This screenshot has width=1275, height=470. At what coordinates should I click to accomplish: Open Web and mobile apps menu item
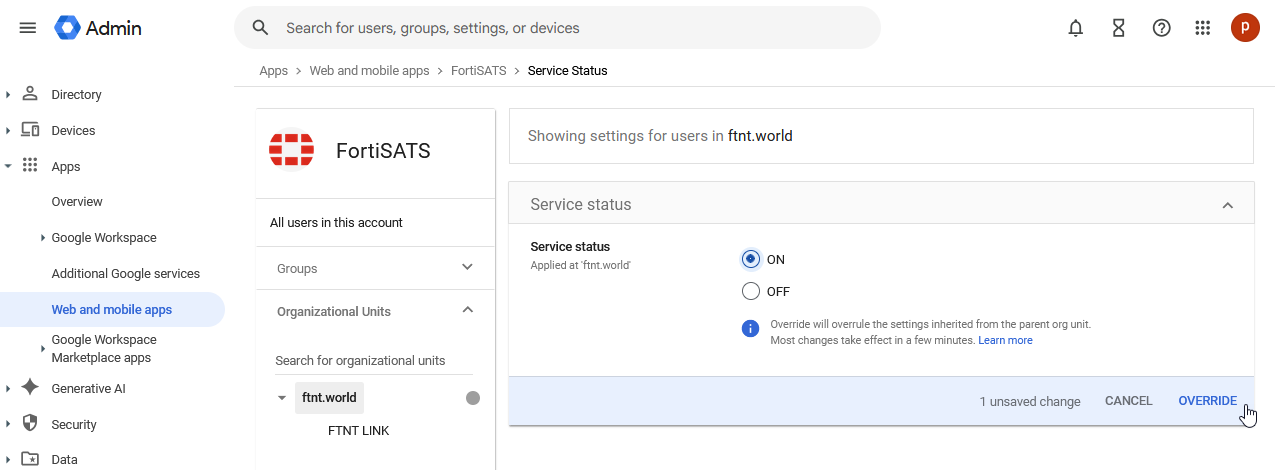[x=112, y=310]
